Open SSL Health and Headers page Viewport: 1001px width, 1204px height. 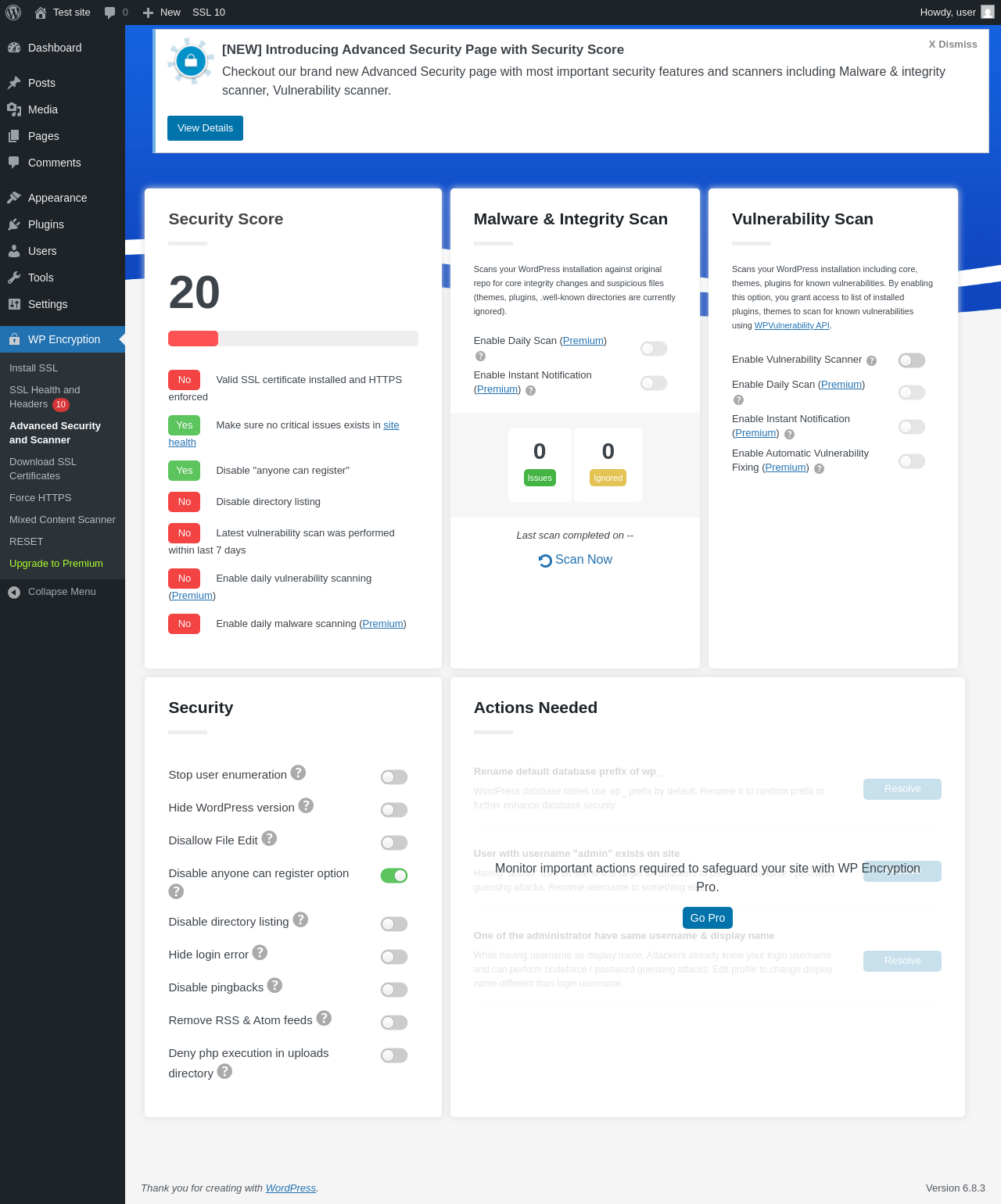point(45,397)
